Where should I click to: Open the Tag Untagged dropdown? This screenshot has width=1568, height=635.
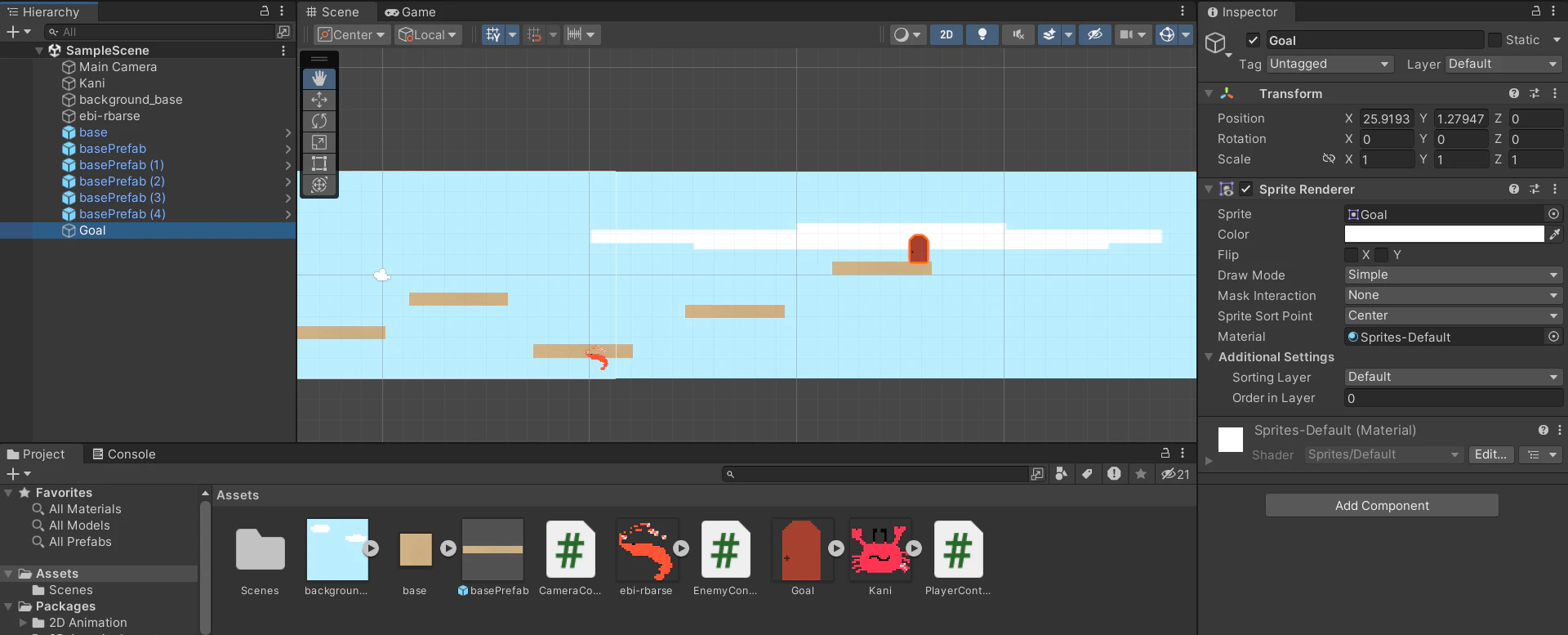pos(1330,64)
